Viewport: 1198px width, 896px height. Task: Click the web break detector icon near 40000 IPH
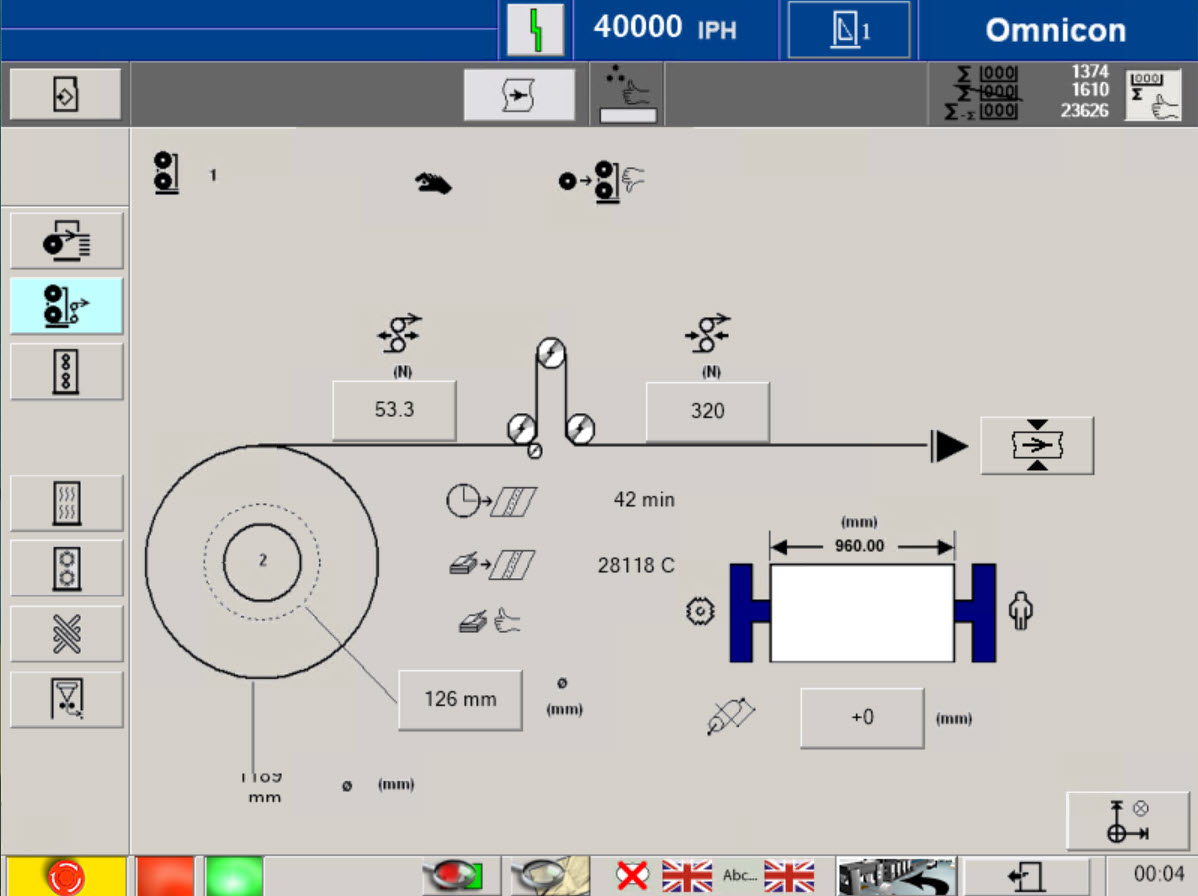(537, 30)
